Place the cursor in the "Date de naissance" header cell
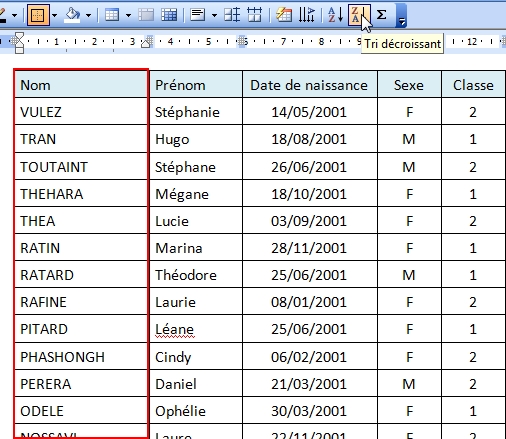506x439 pixels. pos(310,85)
